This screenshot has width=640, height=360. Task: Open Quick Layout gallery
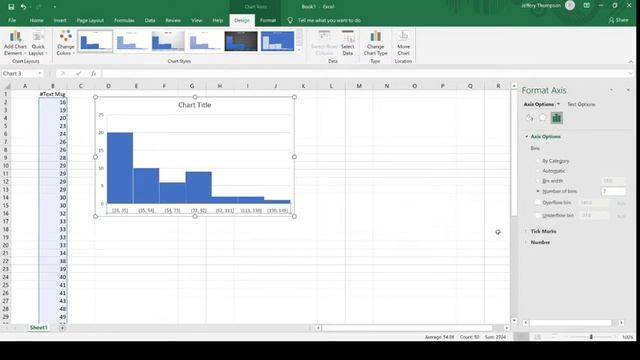(38, 43)
